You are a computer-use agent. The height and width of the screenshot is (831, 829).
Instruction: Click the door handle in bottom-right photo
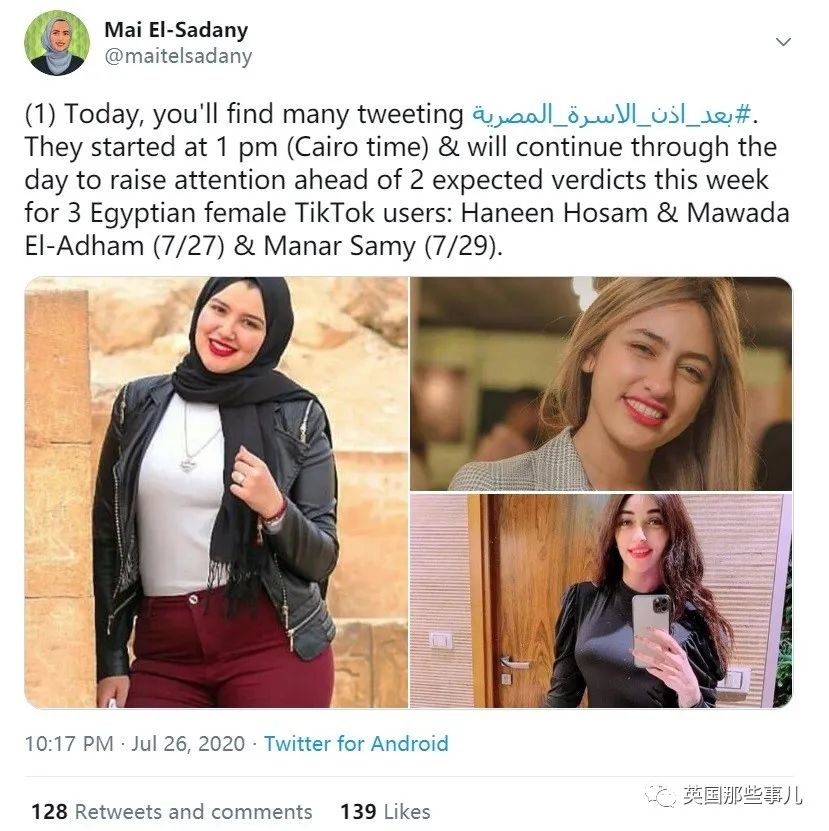point(512,662)
